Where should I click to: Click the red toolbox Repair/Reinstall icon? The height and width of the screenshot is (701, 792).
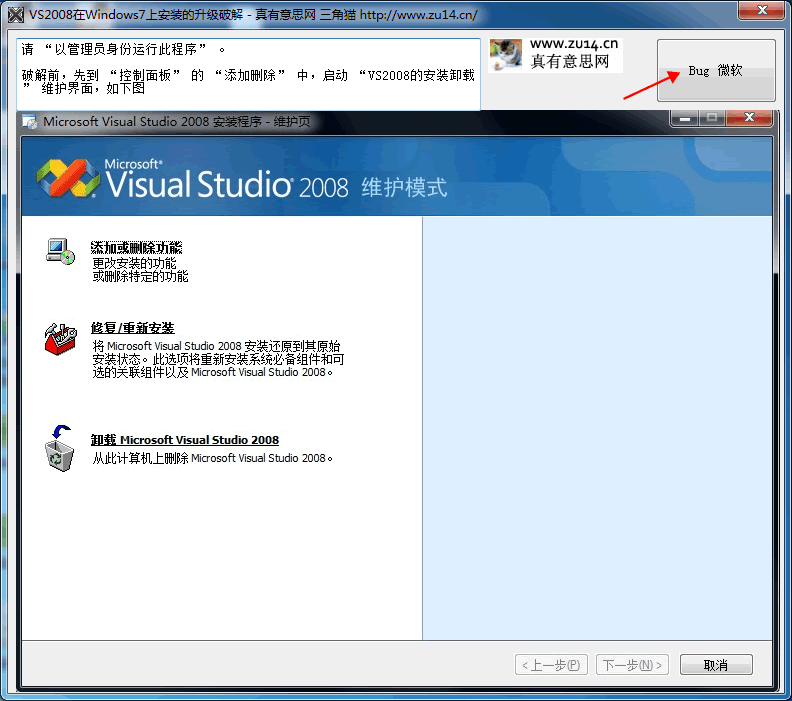59,338
